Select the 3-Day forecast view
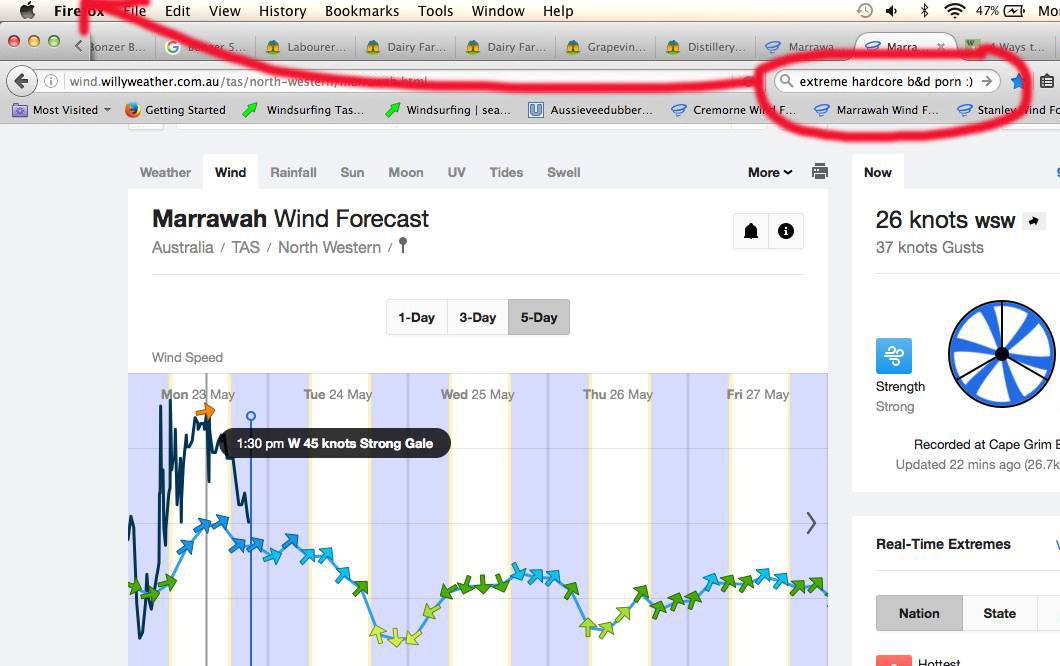The image size is (1060, 666). coord(477,317)
